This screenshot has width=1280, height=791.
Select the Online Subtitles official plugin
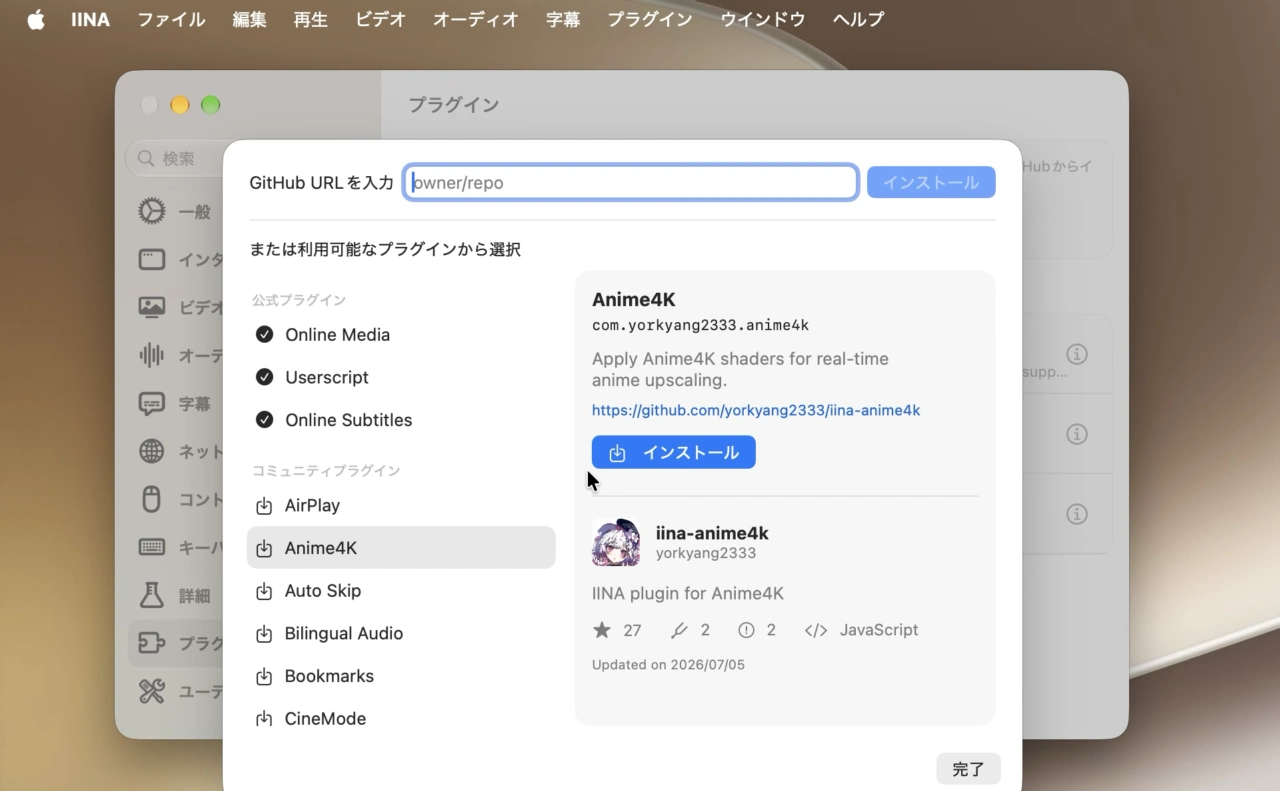pos(401,420)
